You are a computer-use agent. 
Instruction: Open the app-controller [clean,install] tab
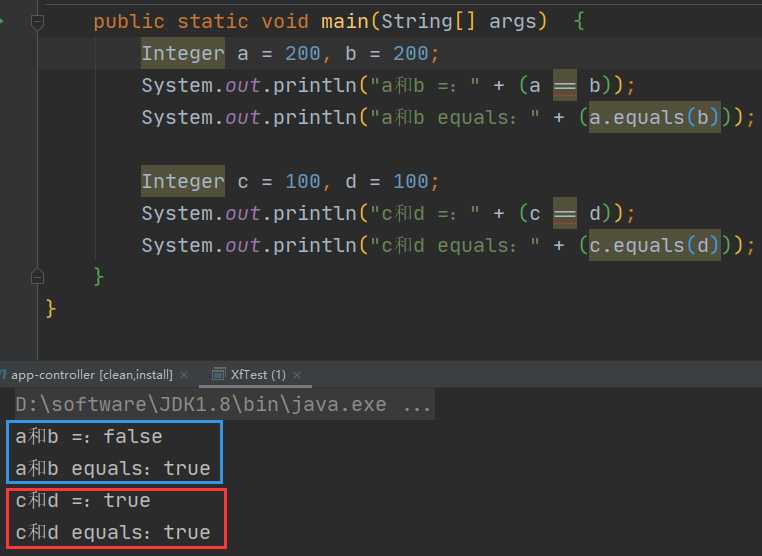pos(92,374)
